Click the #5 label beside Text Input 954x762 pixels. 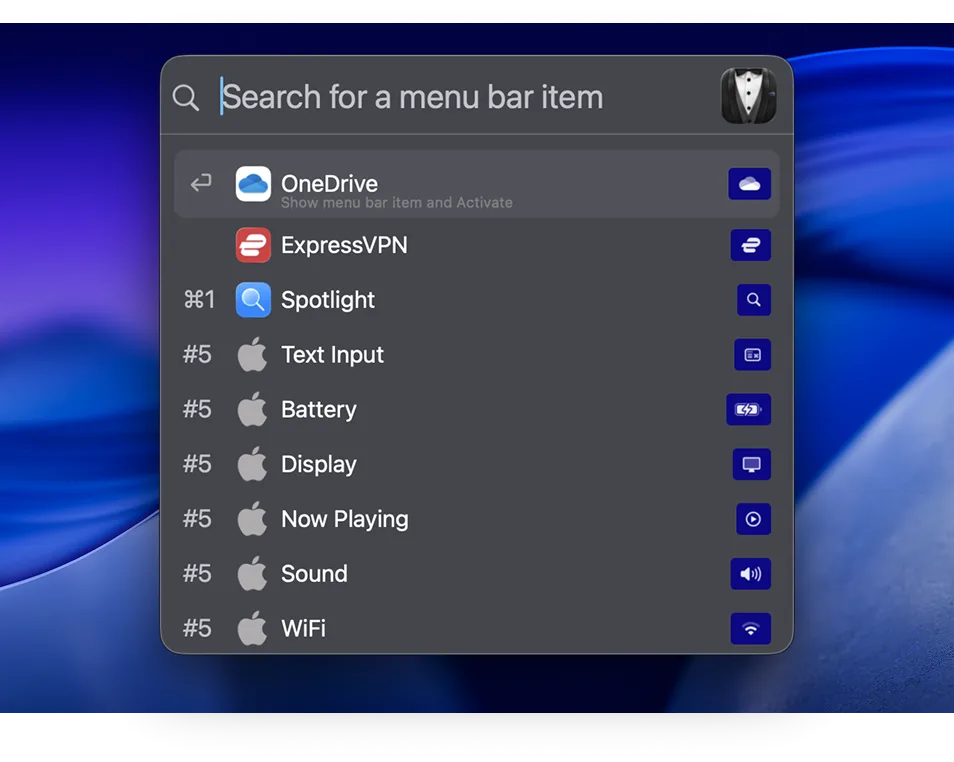coord(197,354)
